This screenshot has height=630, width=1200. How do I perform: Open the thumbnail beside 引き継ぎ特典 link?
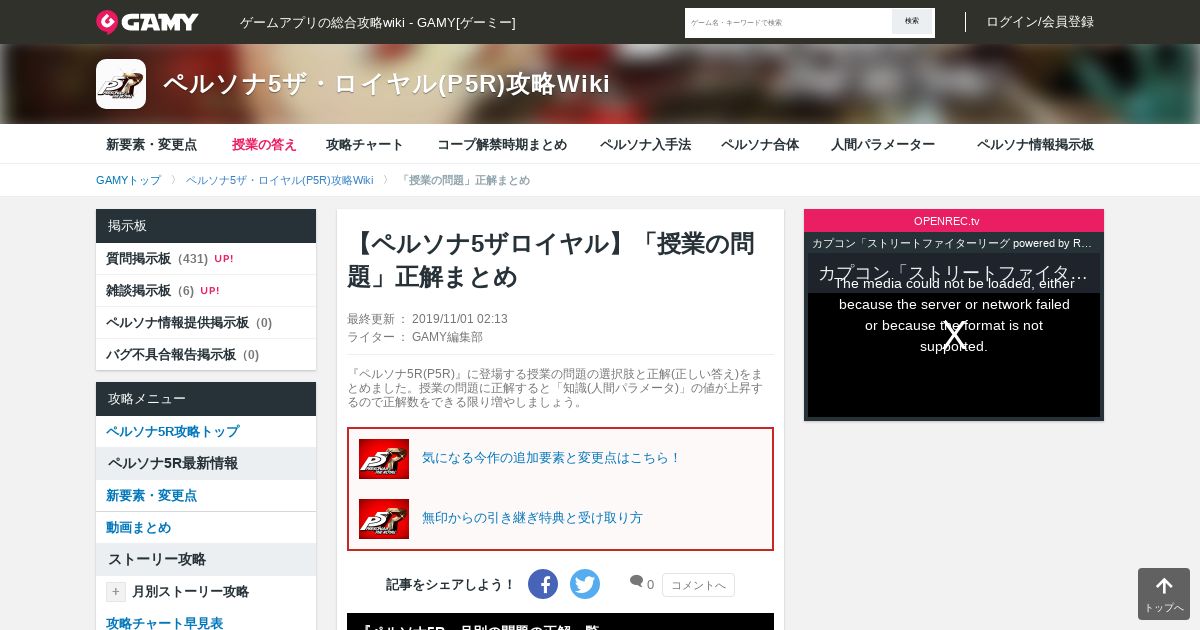click(384, 519)
